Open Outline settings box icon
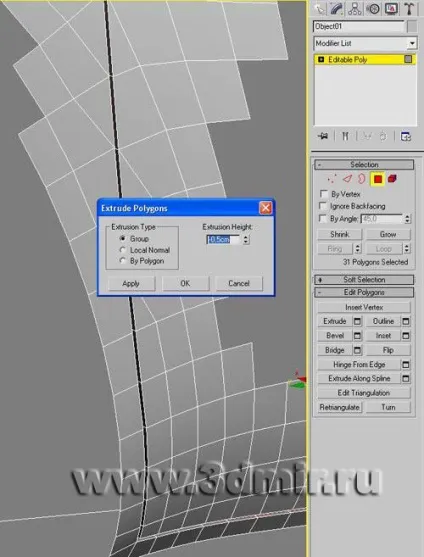Image resolution: width=424 pixels, height=557 pixels. coord(406,321)
